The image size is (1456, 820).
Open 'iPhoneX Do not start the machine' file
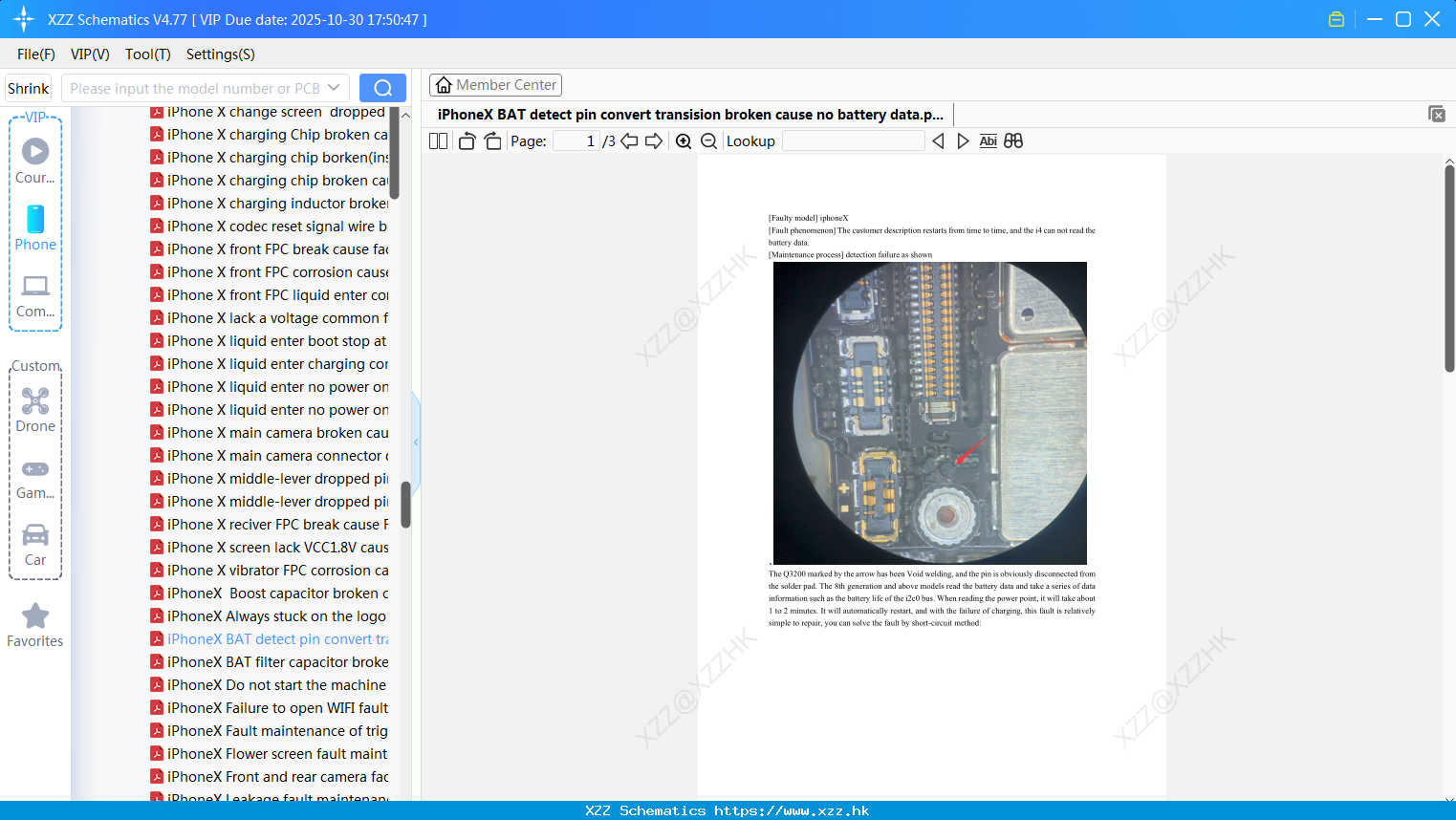coord(270,685)
